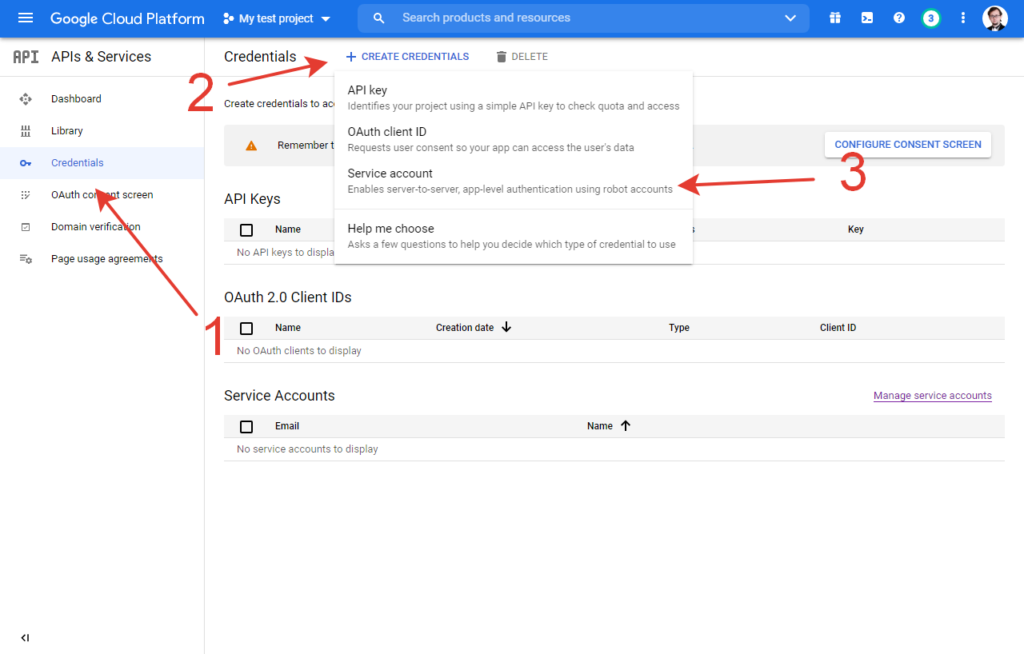Click the user profile avatar
1024x654 pixels.
(995, 18)
